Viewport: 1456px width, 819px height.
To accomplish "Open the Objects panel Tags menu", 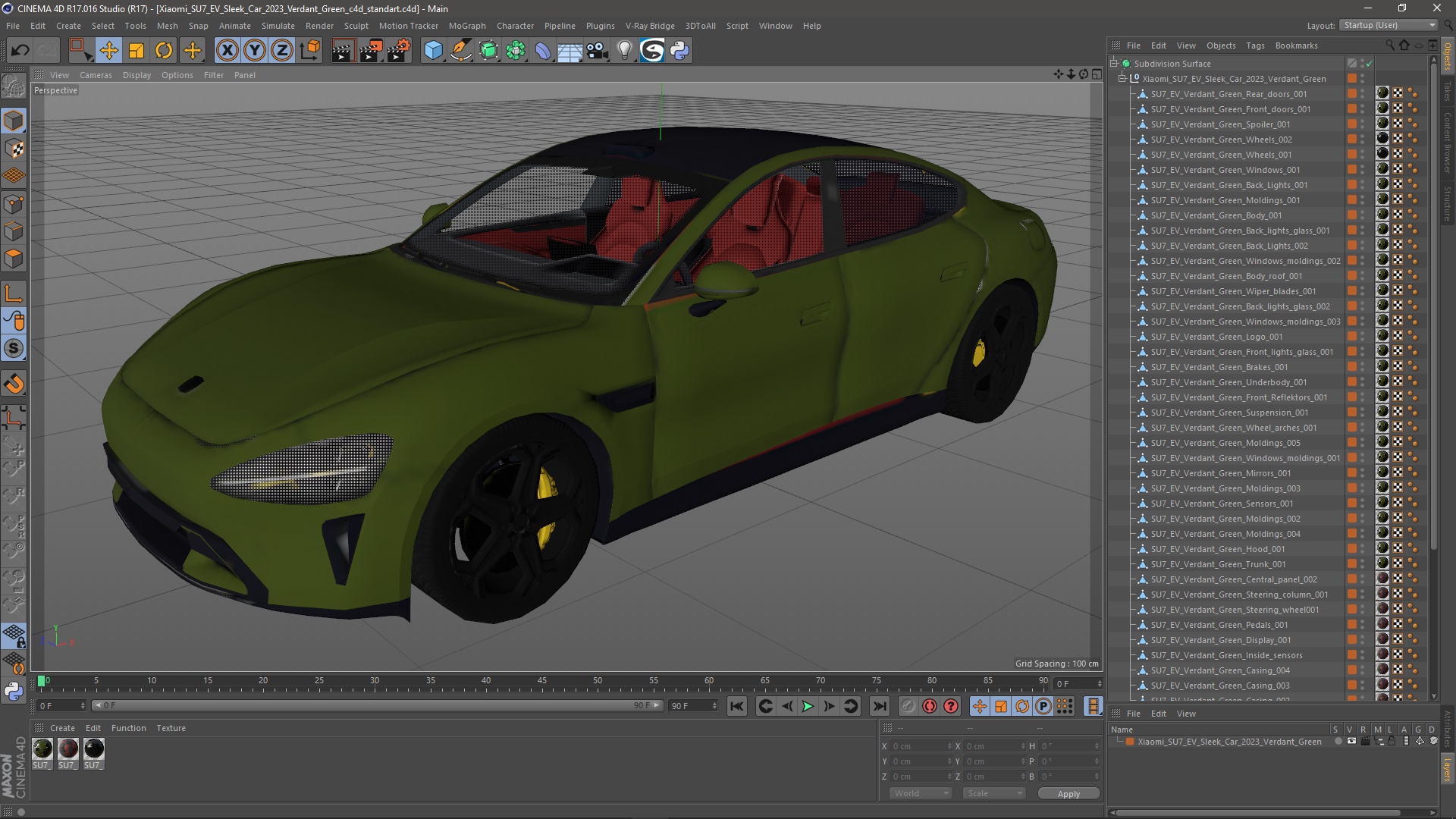I will click(x=1255, y=45).
